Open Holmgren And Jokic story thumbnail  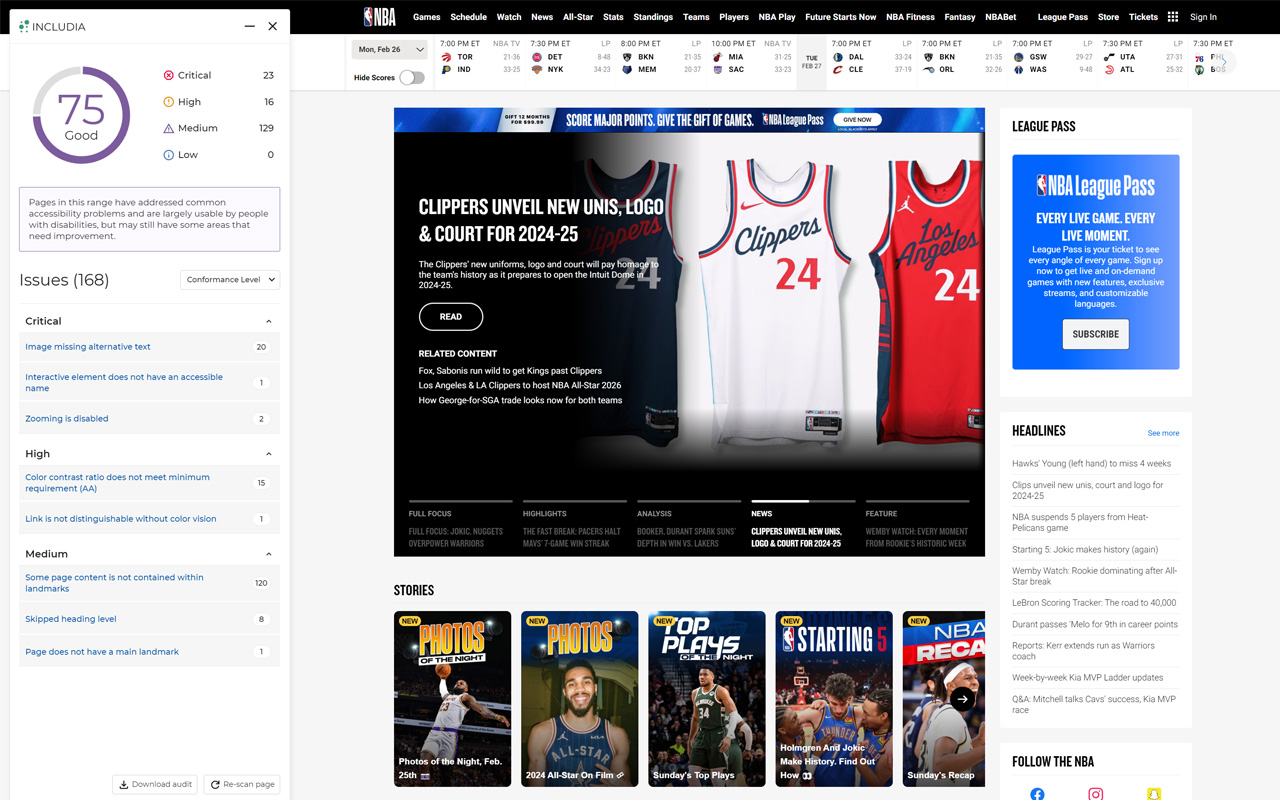(834, 699)
